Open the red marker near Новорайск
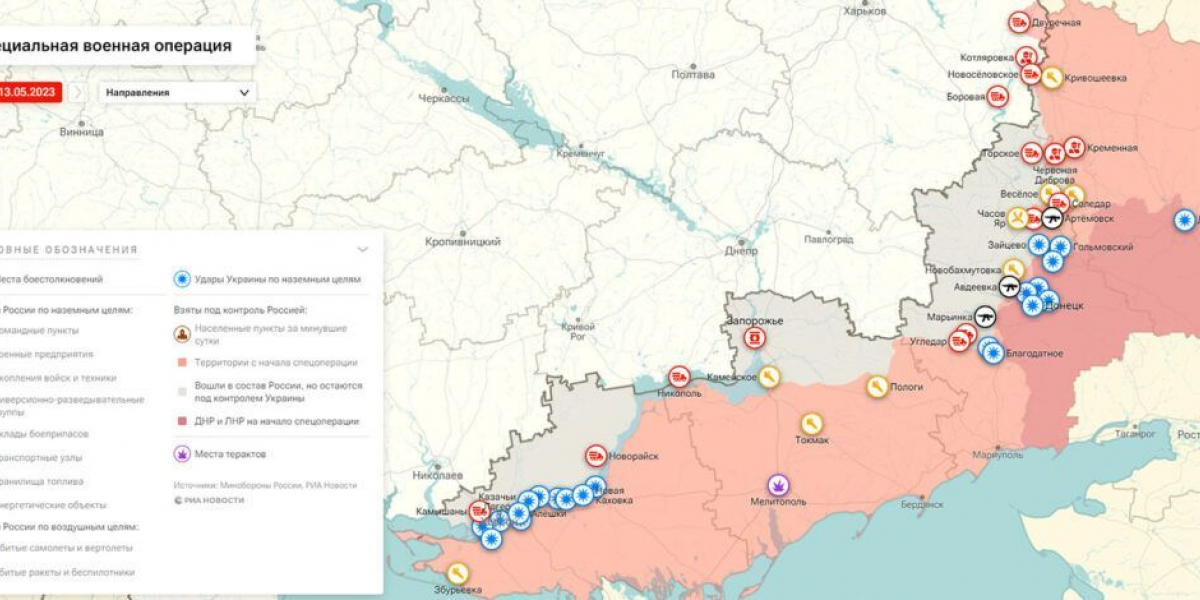 pyautogui.click(x=596, y=455)
